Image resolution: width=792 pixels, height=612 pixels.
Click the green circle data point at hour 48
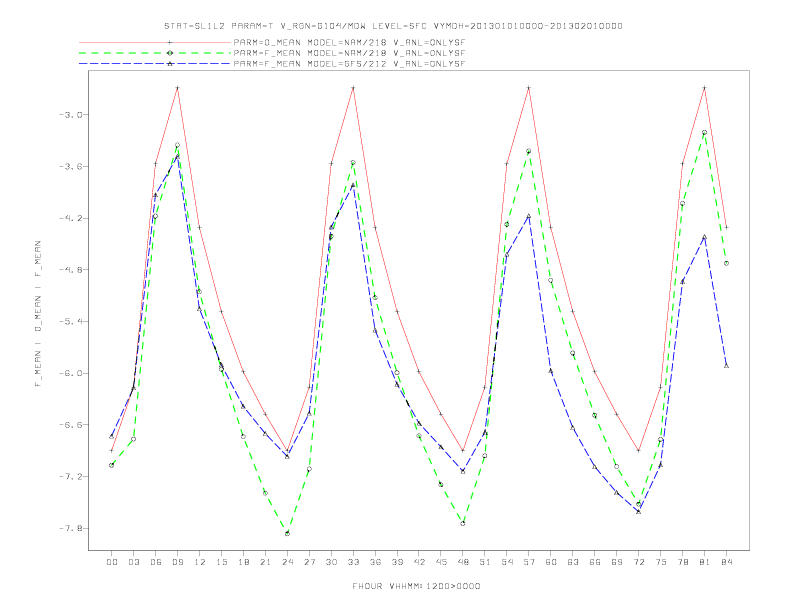click(x=463, y=524)
